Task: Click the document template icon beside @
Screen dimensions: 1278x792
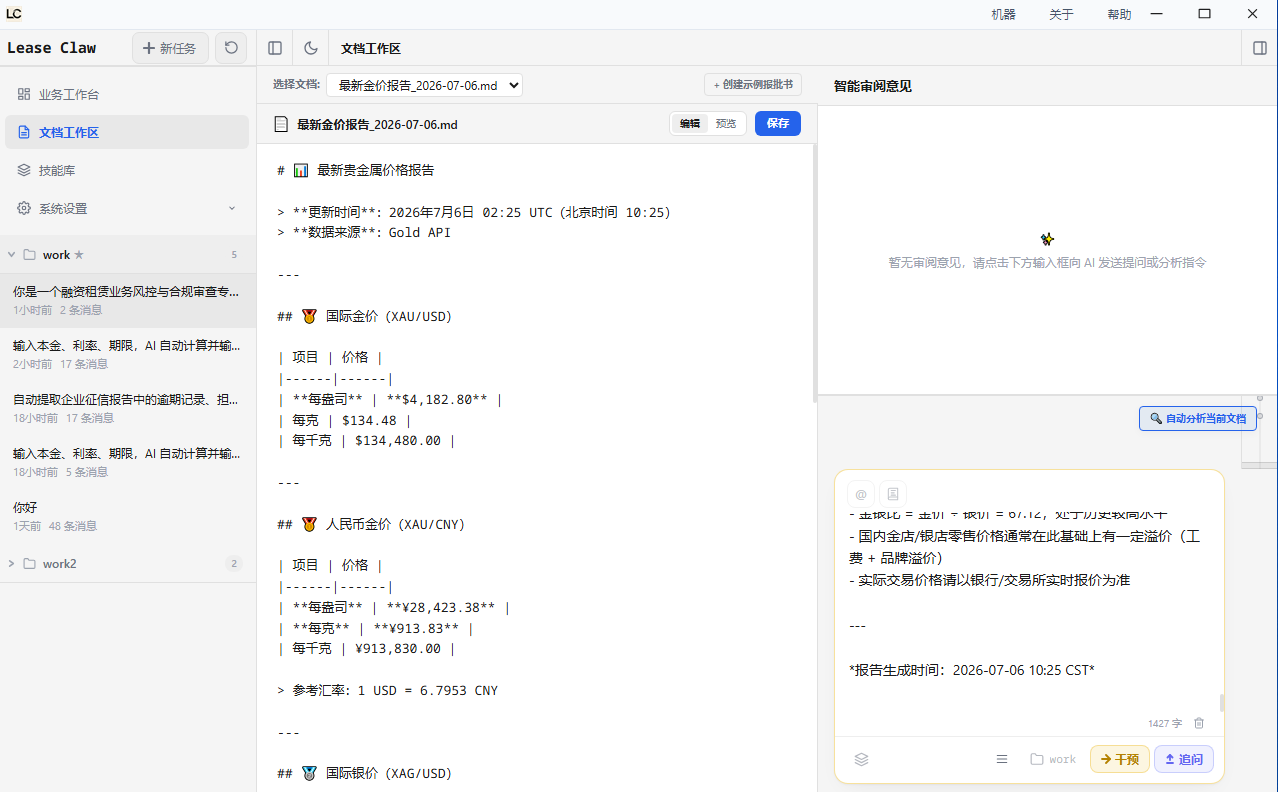Action: (x=893, y=493)
